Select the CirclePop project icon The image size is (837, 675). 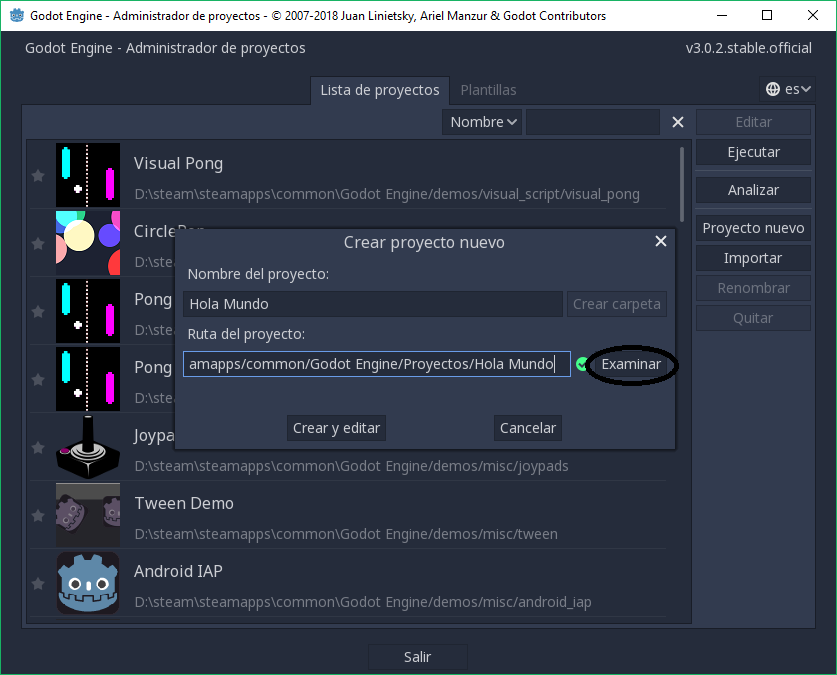coord(88,241)
